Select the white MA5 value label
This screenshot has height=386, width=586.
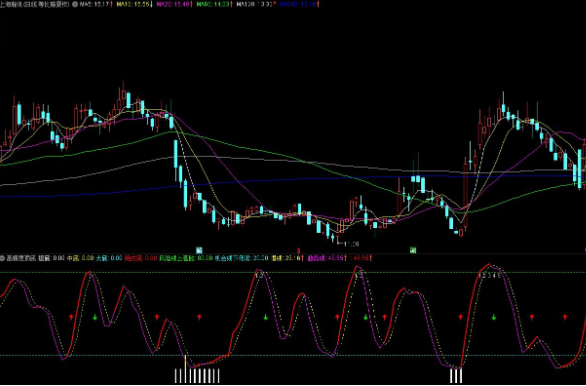(96, 4)
